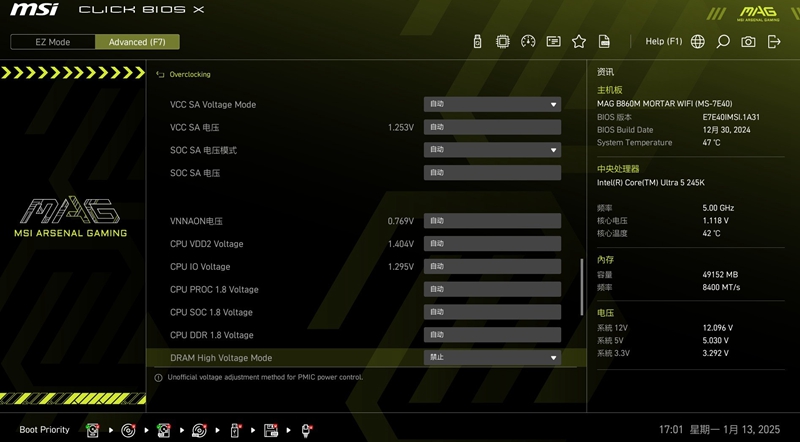
Task: Open the DRAM High Voltage Mode dropdown
Action: (491, 358)
